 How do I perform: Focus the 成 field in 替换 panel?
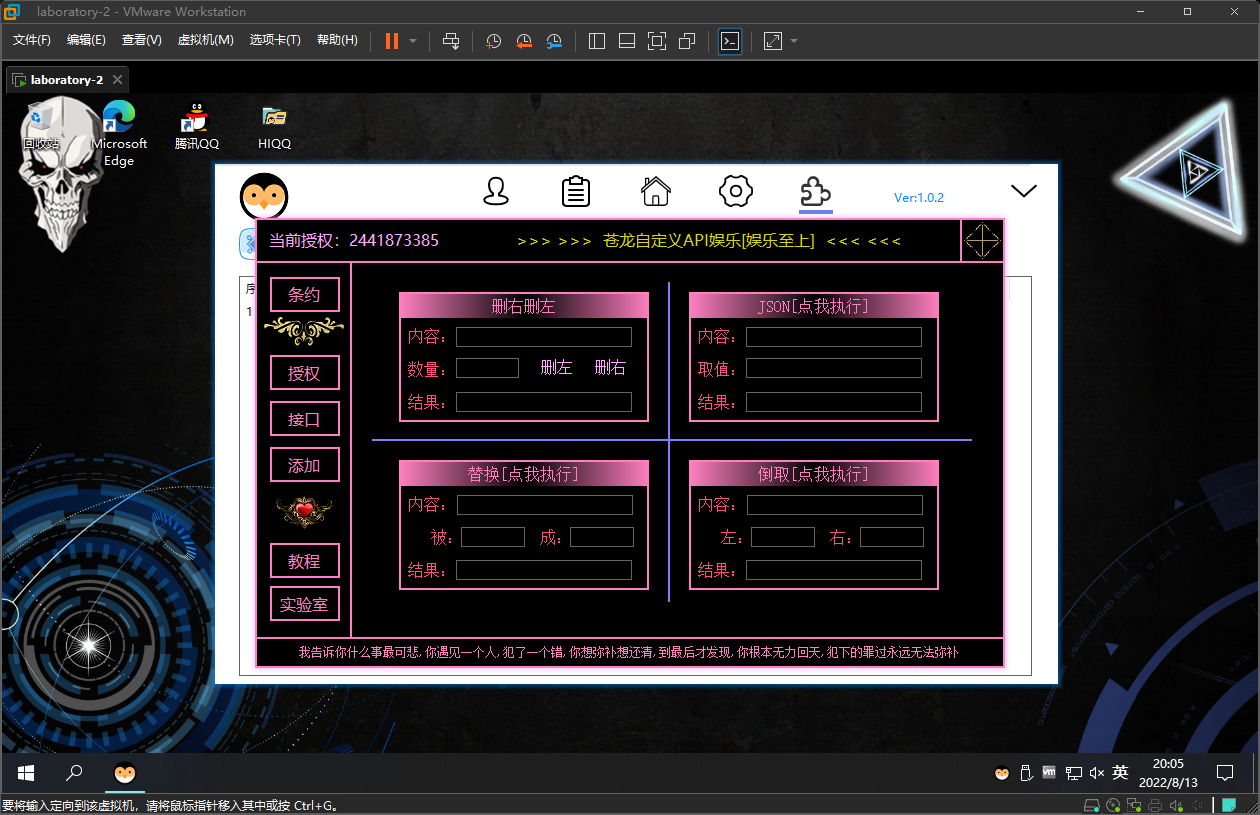[602, 537]
